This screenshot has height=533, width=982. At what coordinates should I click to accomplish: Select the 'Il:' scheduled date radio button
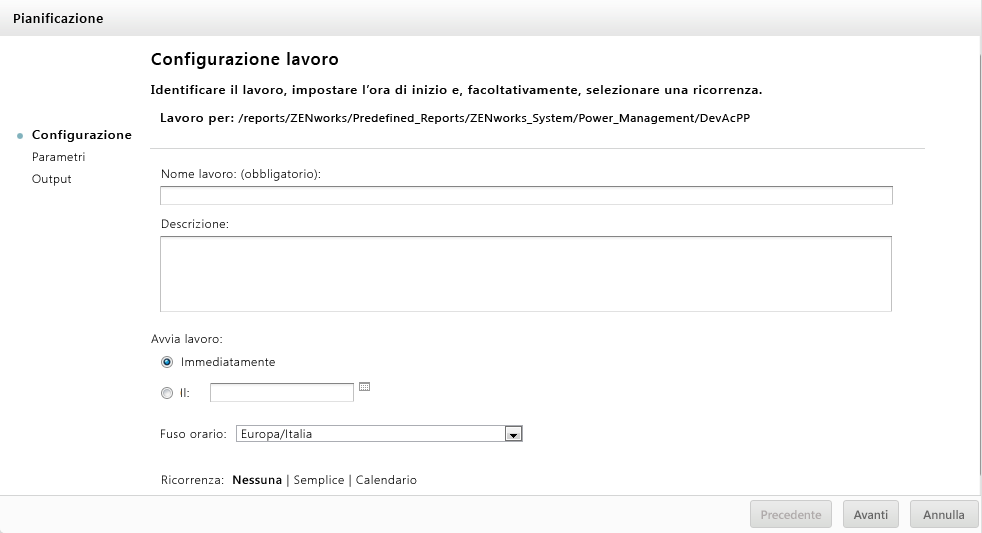[167, 394]
